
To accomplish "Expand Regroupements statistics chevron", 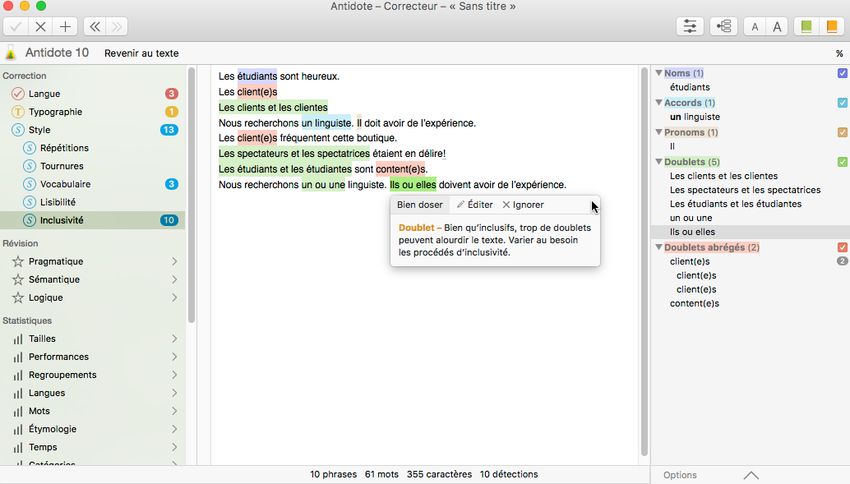I will point(174,375).
